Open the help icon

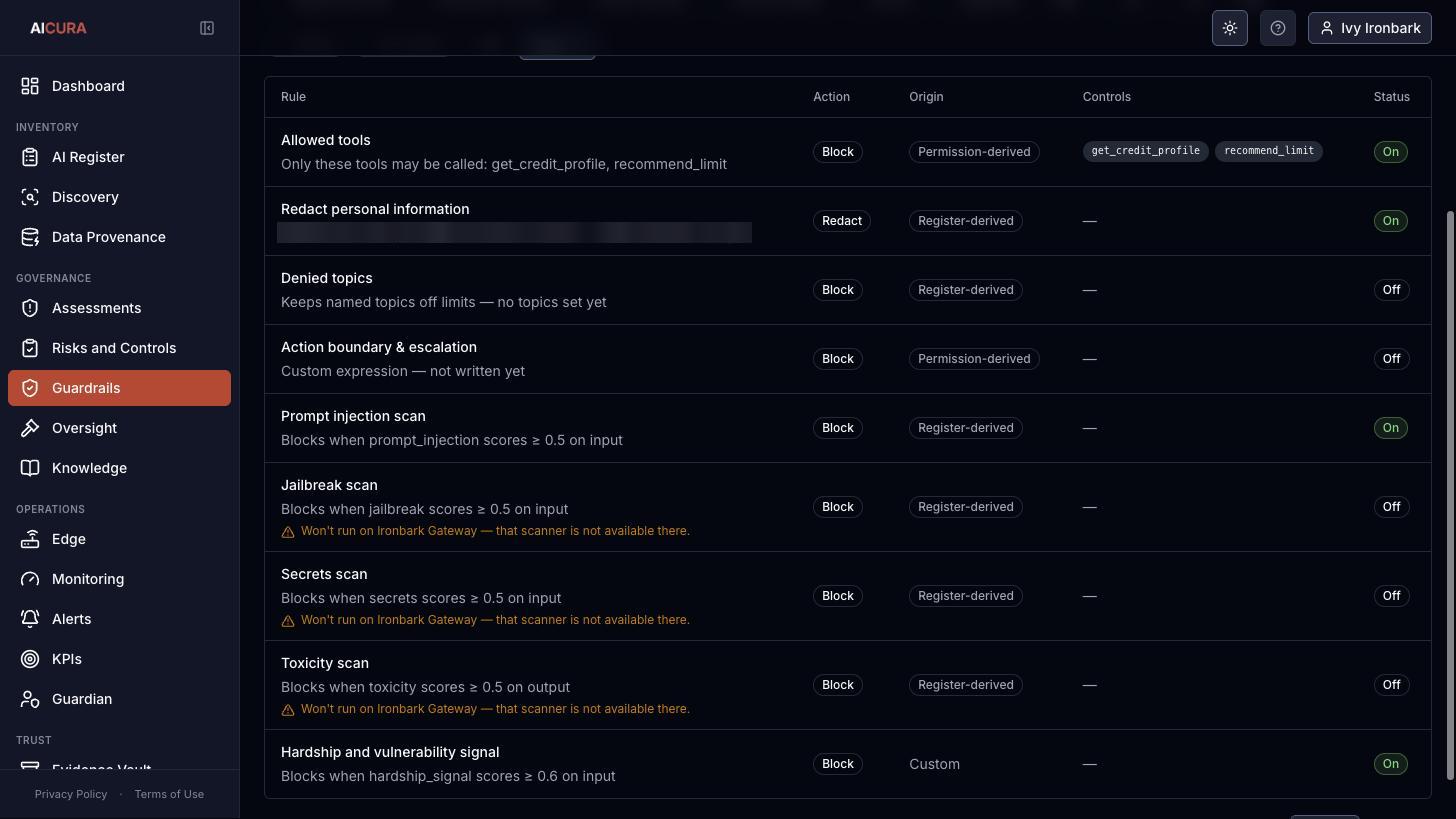click(x=1278, y=28)
